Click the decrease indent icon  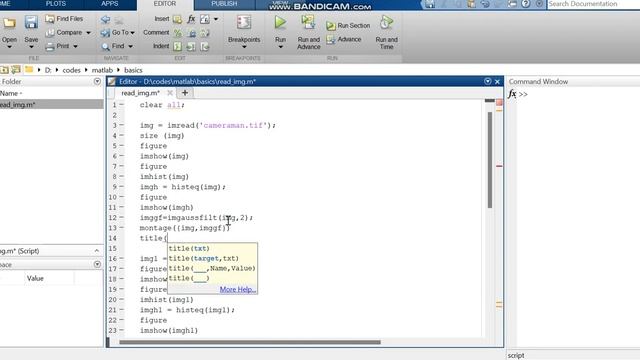205,47
